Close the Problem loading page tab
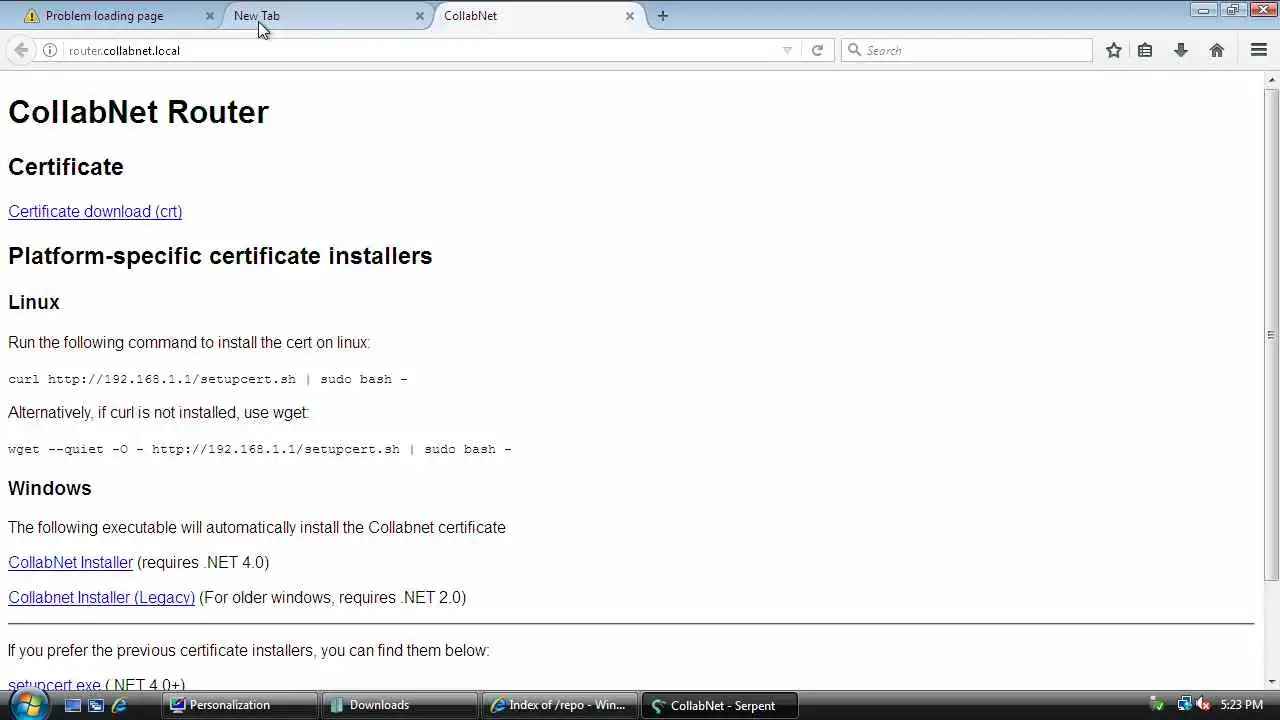 click(209, 16)
